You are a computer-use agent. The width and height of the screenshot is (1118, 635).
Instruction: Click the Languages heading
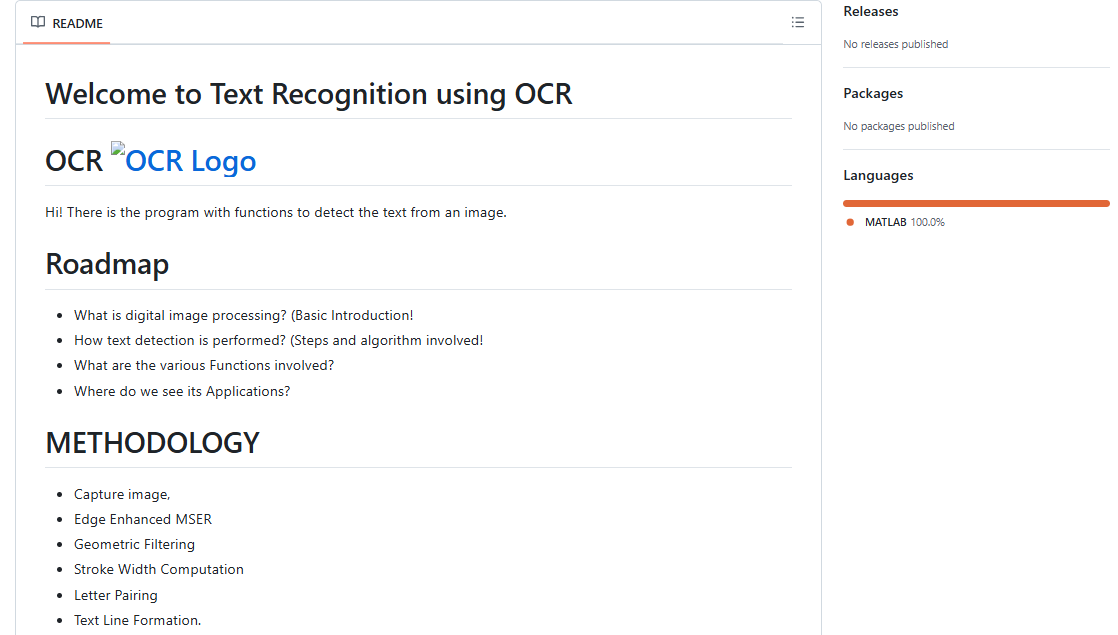(x=878, y=175)
